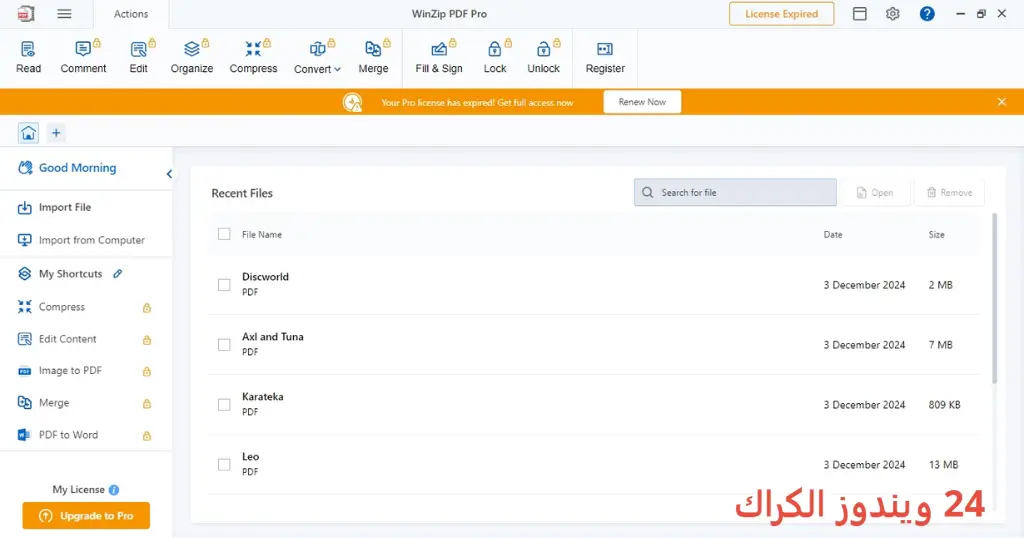Open the Convert dropdown

(317, 57)
